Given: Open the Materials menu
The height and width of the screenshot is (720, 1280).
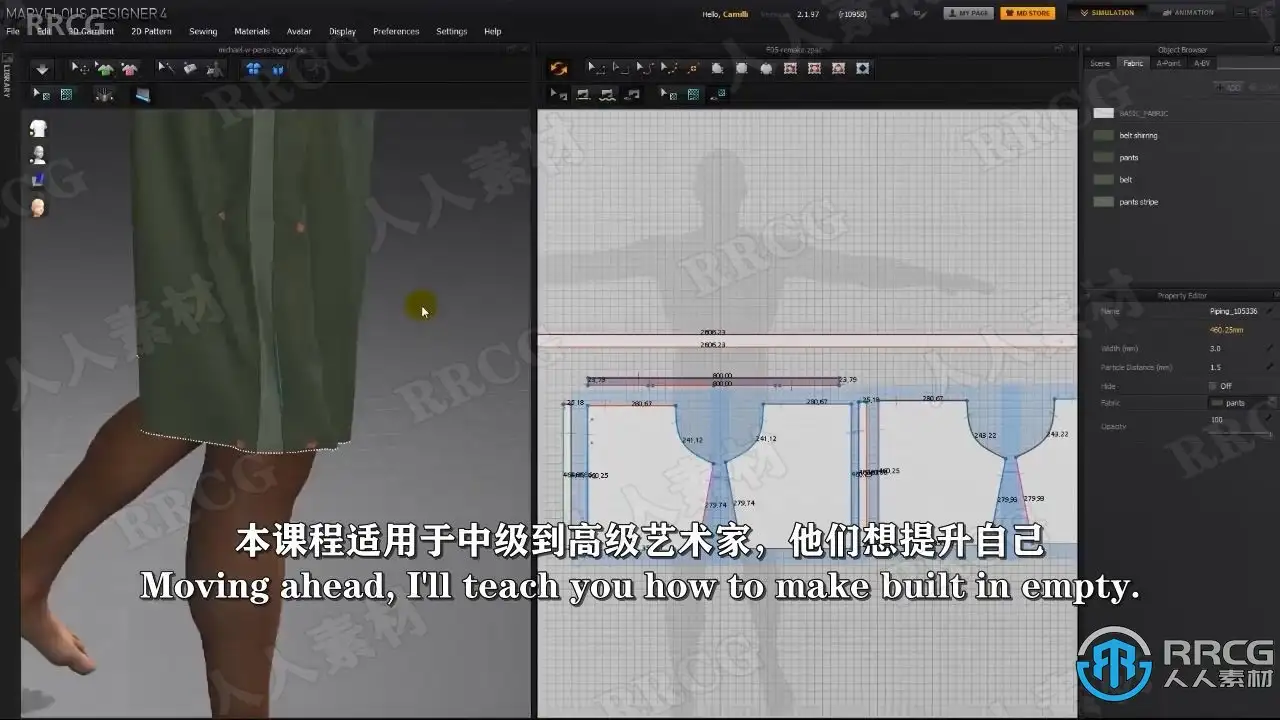Looking at the screenshot, I should coord(252,31).
